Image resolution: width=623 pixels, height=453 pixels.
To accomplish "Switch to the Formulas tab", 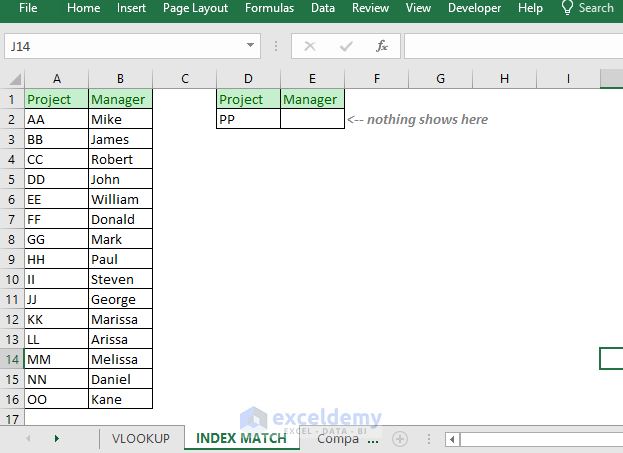I will (x=269, y=8).
